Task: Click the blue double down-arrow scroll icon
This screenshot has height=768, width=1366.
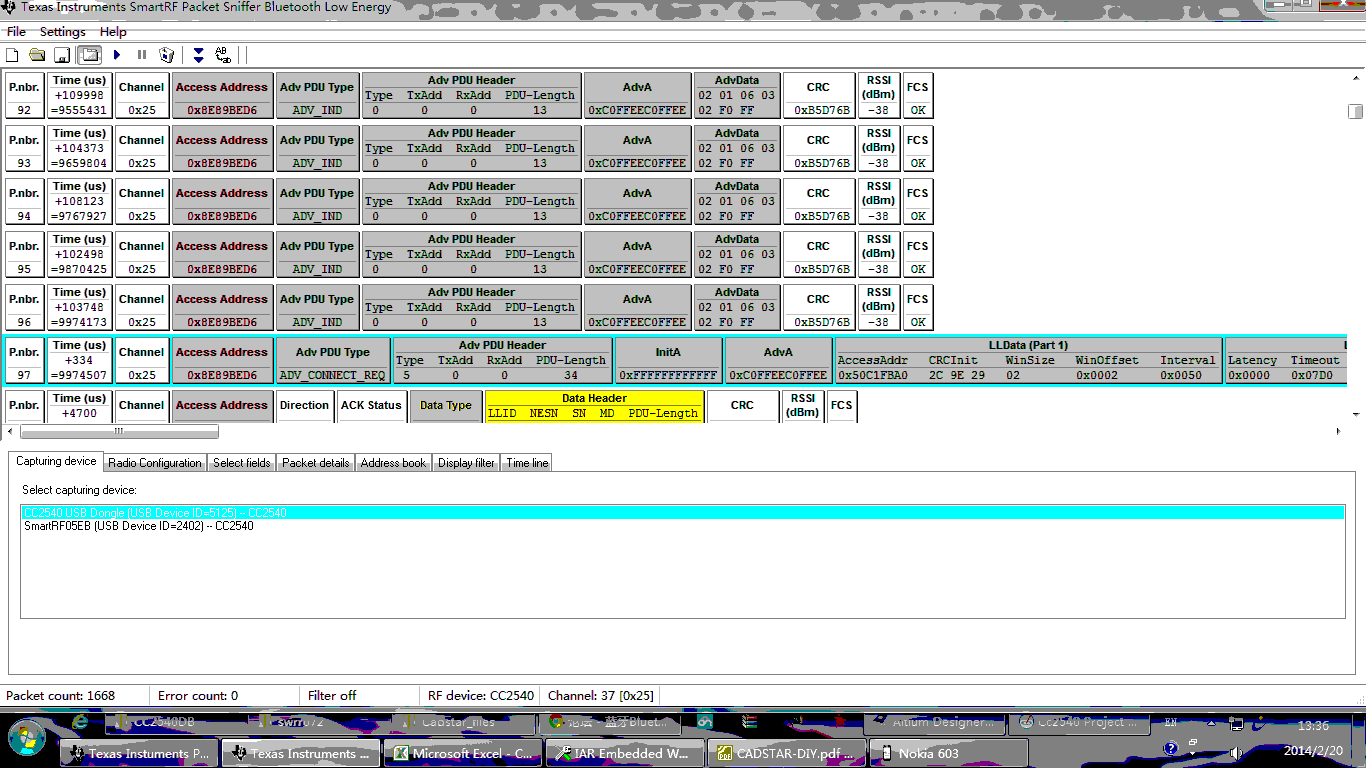Action: 198,55
